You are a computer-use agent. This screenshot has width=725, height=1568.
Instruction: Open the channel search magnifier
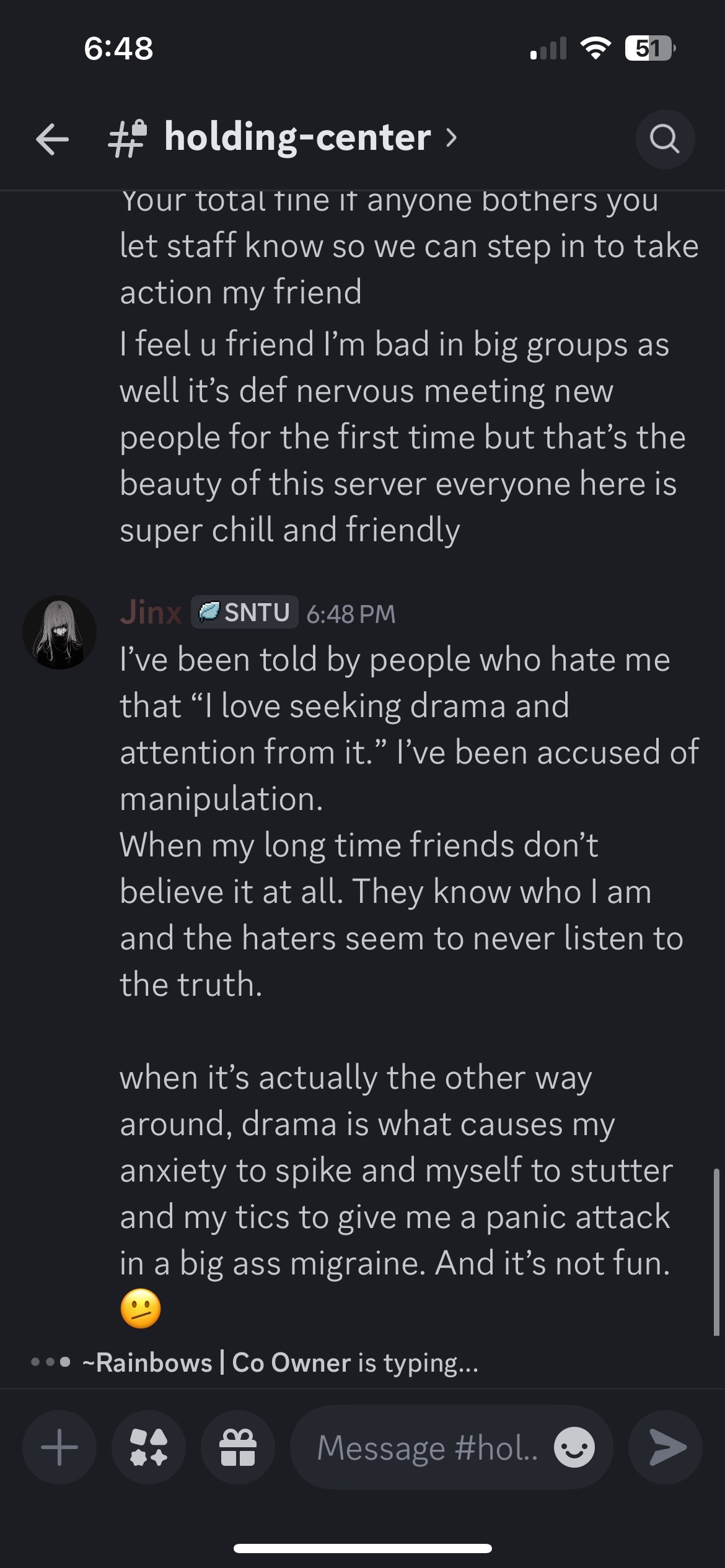tap(665, 139)
